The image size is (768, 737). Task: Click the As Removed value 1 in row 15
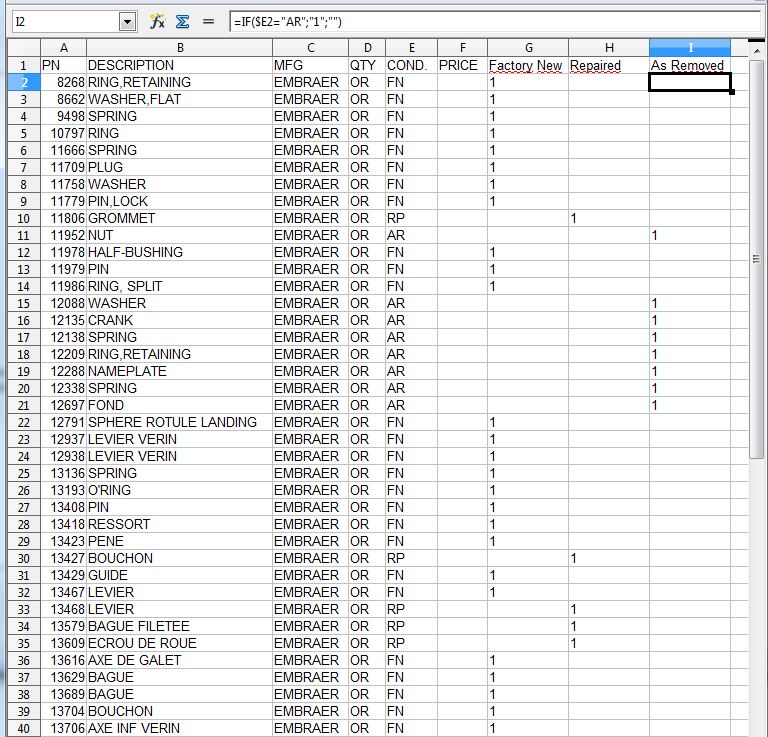pos(690,304)
